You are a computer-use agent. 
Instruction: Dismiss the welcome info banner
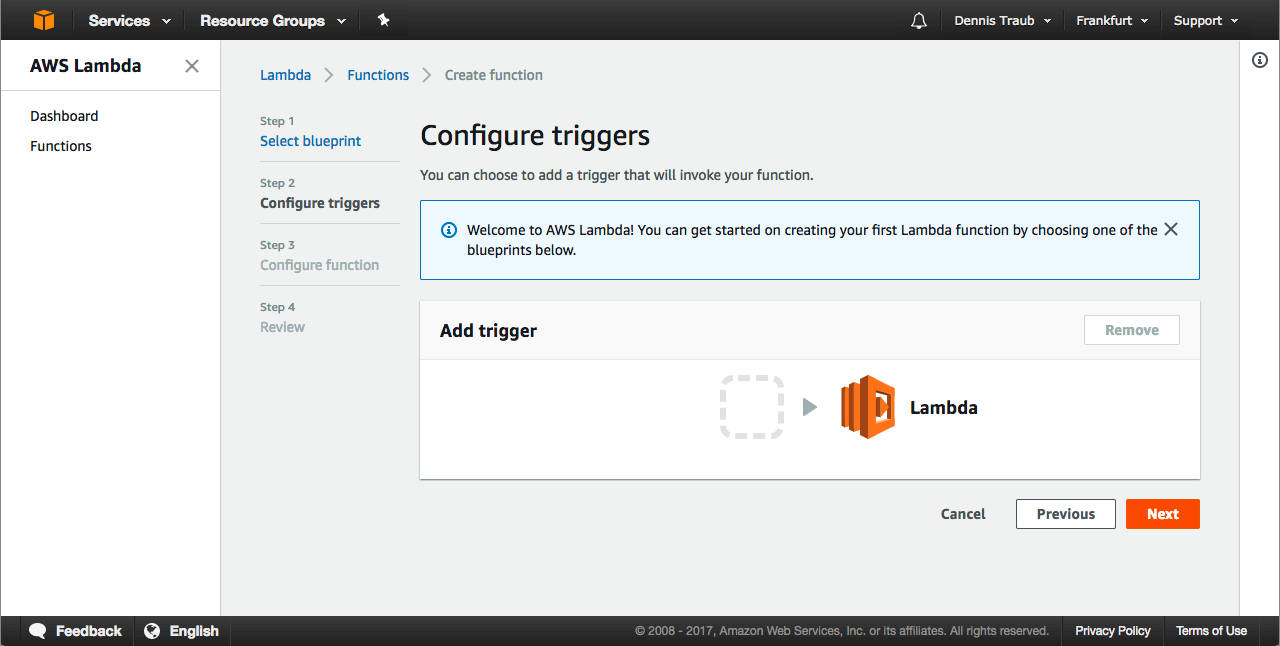pos(1171,229)
